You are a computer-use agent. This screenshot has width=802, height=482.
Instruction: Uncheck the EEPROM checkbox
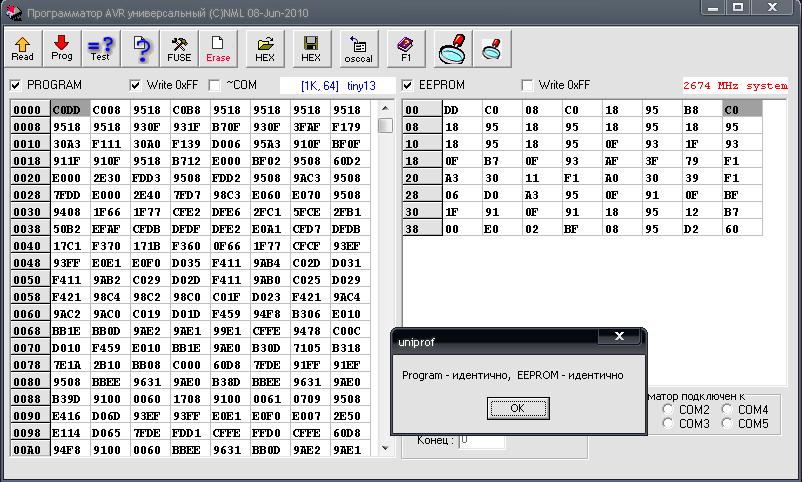(x=408, y=85)
